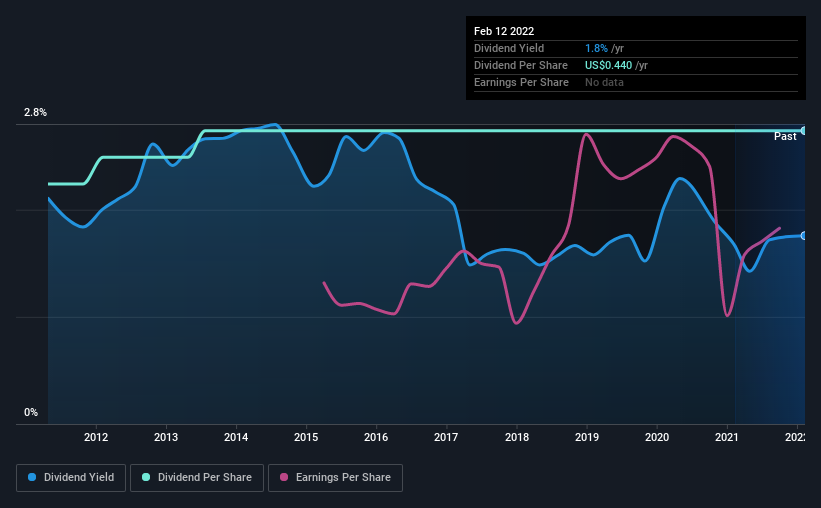Select the blue Dividend Yield endpoint marker
This screenshot has height=508, width=821.
804,235
